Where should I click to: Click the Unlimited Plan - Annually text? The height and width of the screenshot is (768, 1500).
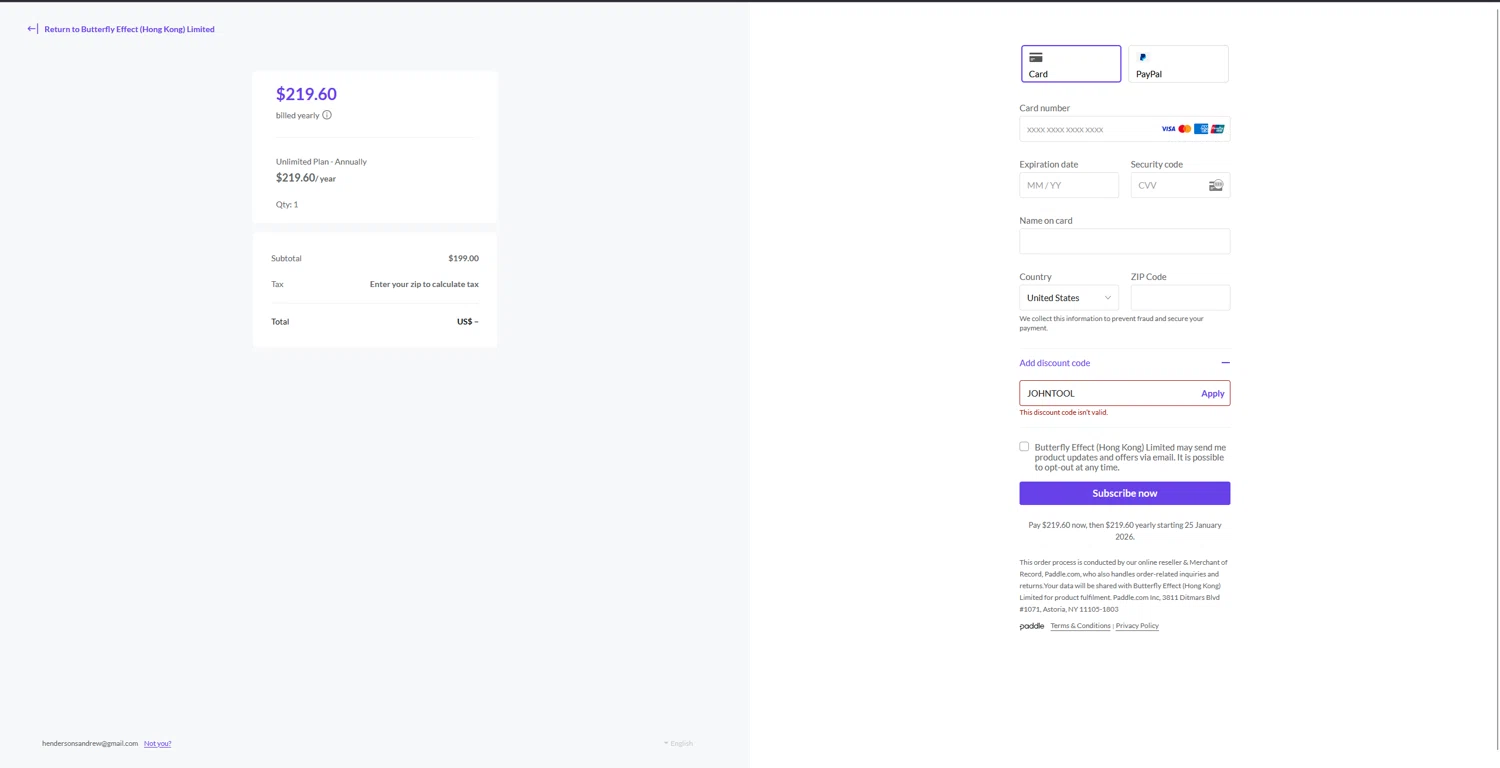(321, 162)
